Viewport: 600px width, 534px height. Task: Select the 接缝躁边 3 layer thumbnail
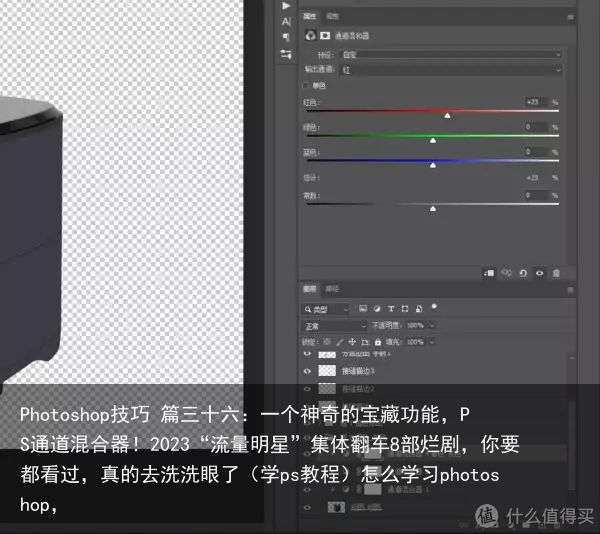[x=327, y=371]
